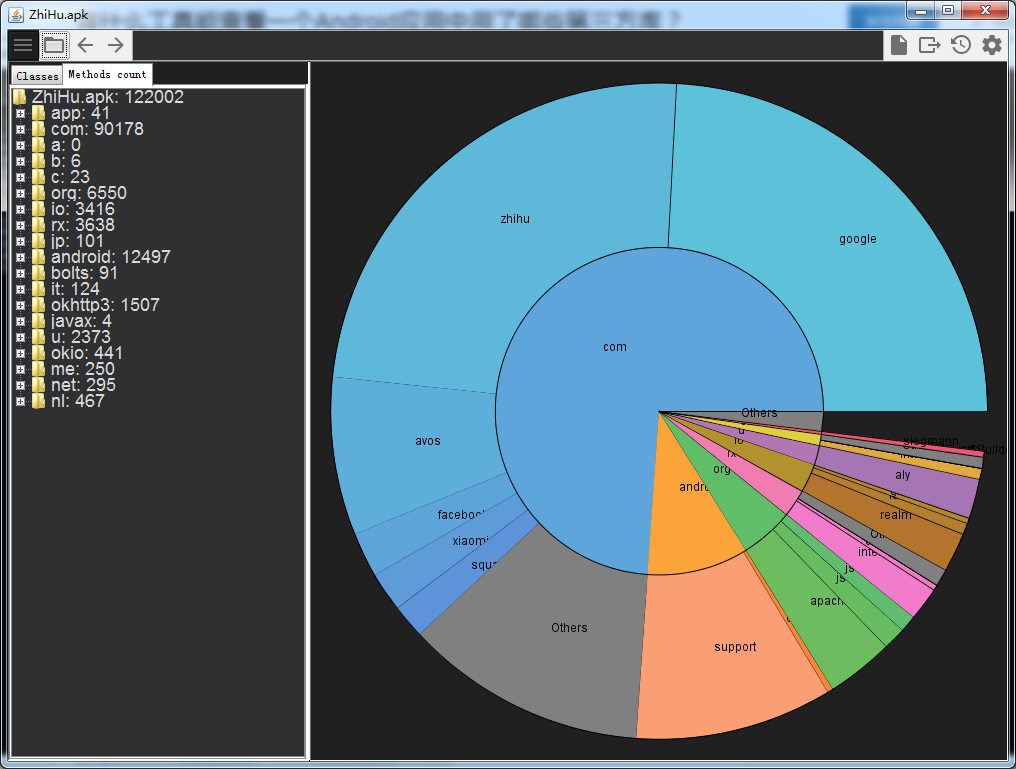Click the central com chart segment

coord(614,347)
